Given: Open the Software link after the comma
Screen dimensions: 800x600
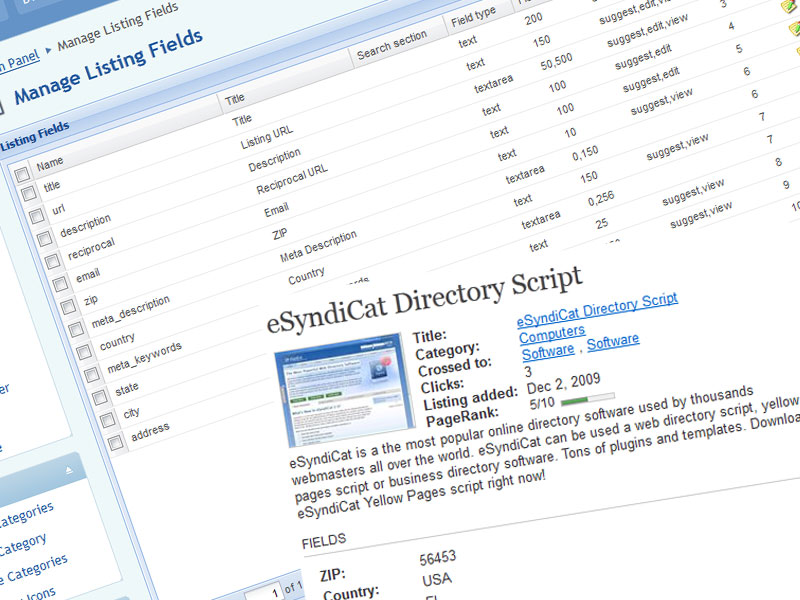Looking at the screenshot, I should pyautogui.click(x=613, y=342).
